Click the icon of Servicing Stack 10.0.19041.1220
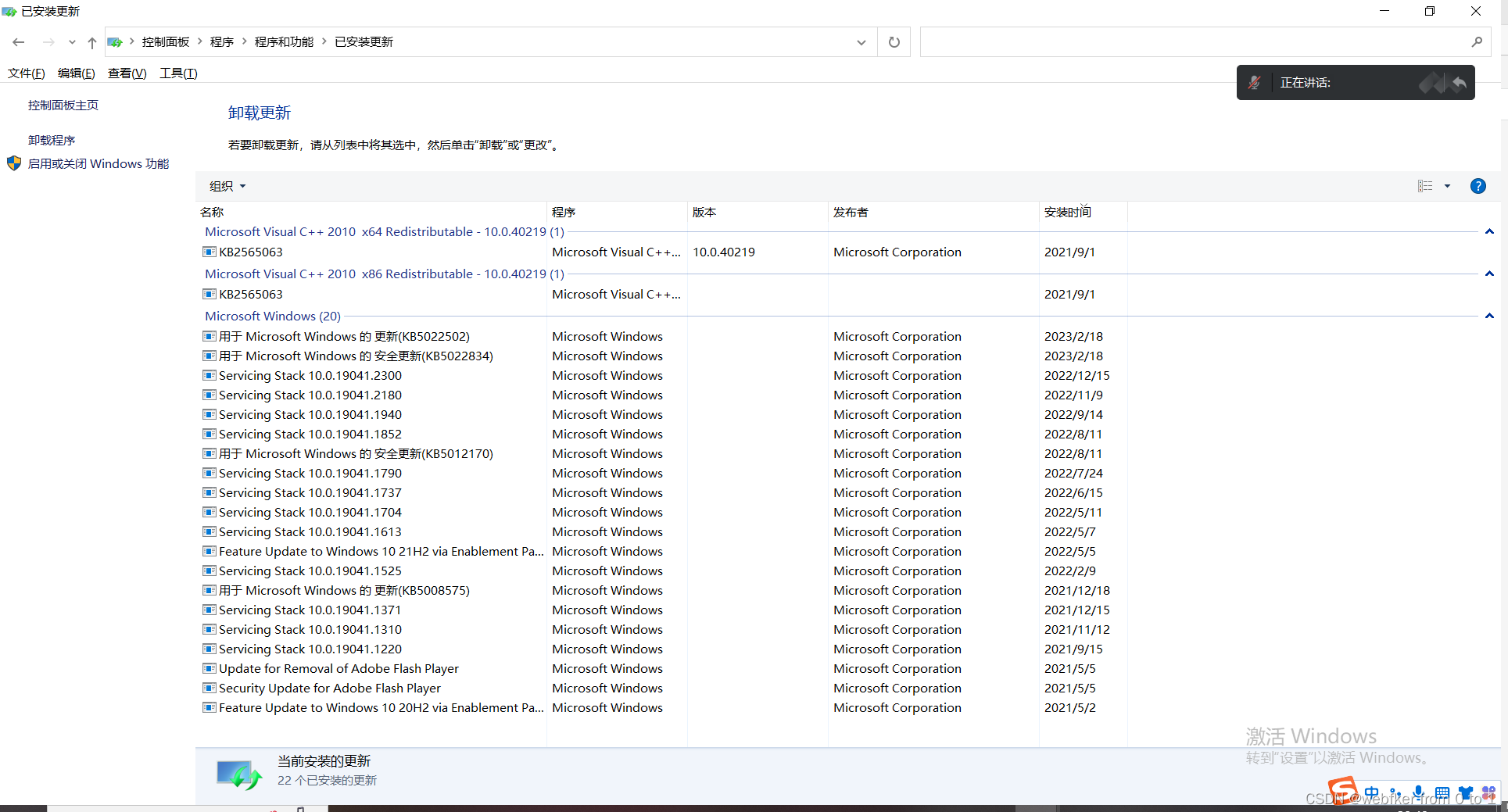This screenshot has width=1508, height=812. click(209, 649)
